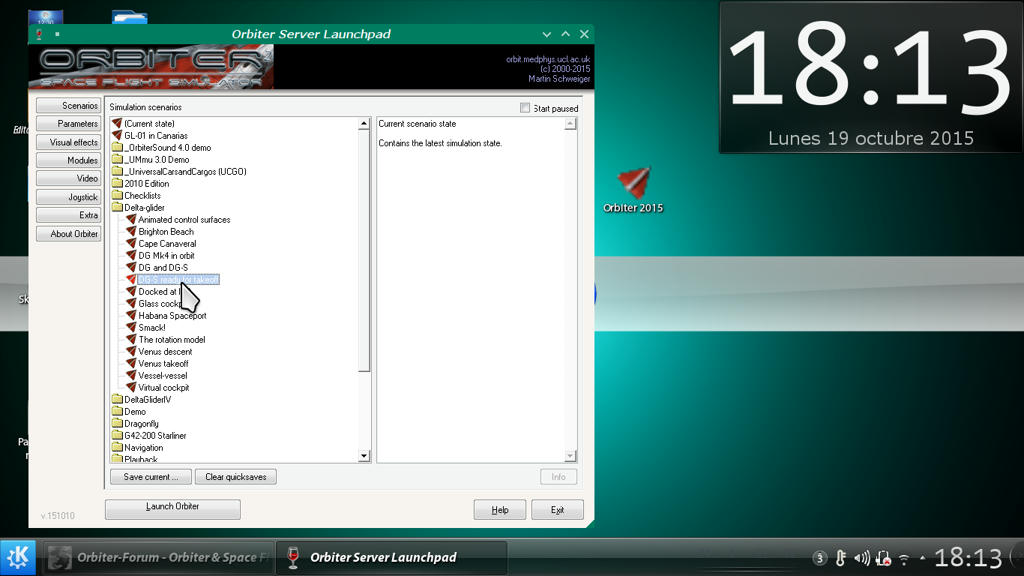The width and height of the screenshot is (1024, 576).
Task: Expand the Navigation folder icon
Action: tap(117, 447)
